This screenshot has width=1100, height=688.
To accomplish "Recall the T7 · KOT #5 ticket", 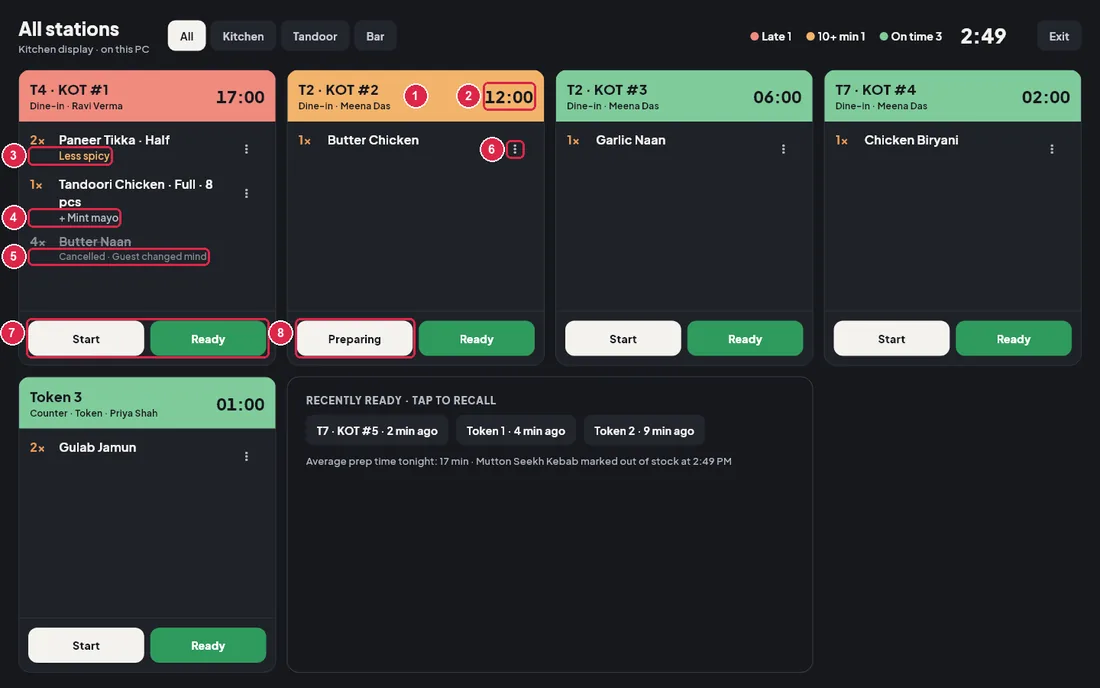I will tap(377, 431).
